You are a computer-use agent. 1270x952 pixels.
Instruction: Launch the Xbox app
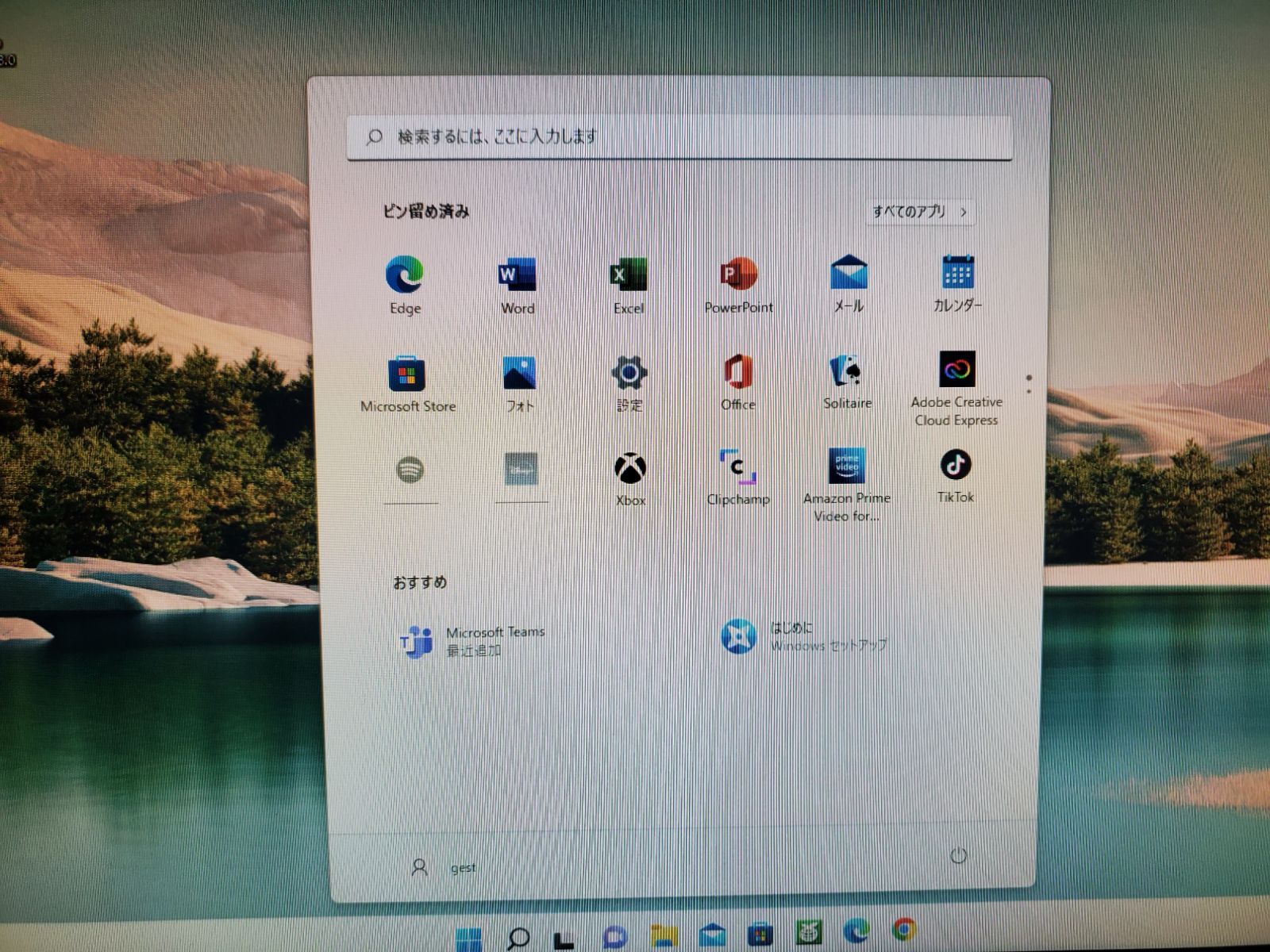[630, 478]
